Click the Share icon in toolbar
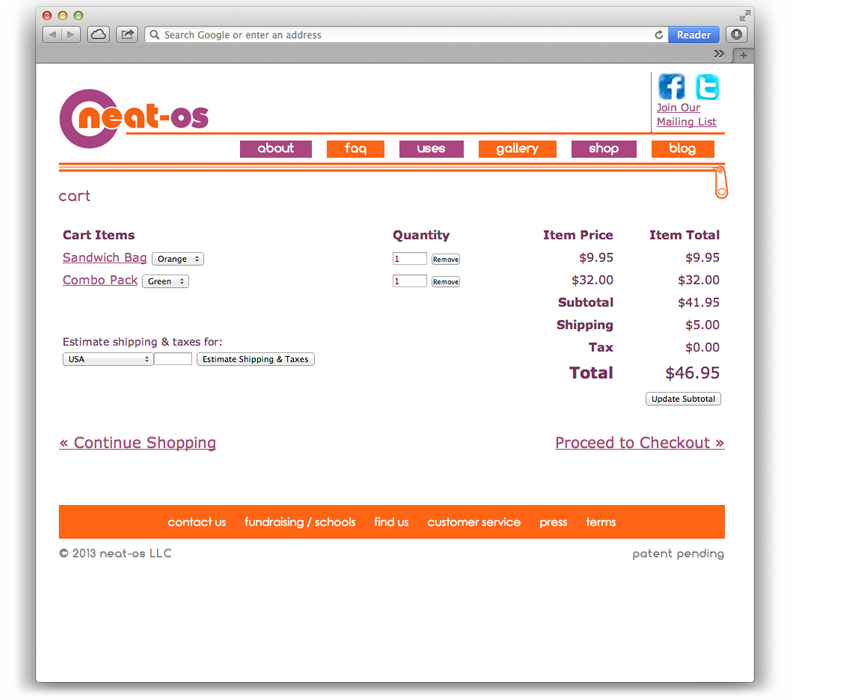The image size is (841, 700). coord(127,35)
